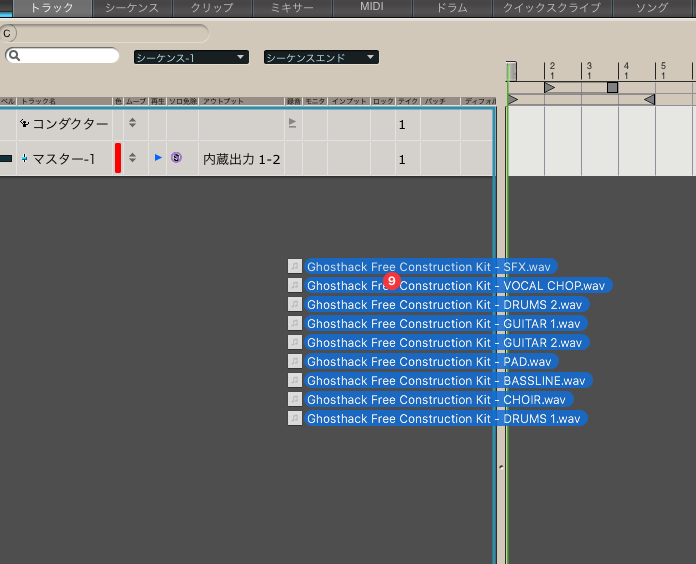Click the audio file icon beside DRUMS 1.wav
Viewport: 696px width, 564px height.
point(295,418)
